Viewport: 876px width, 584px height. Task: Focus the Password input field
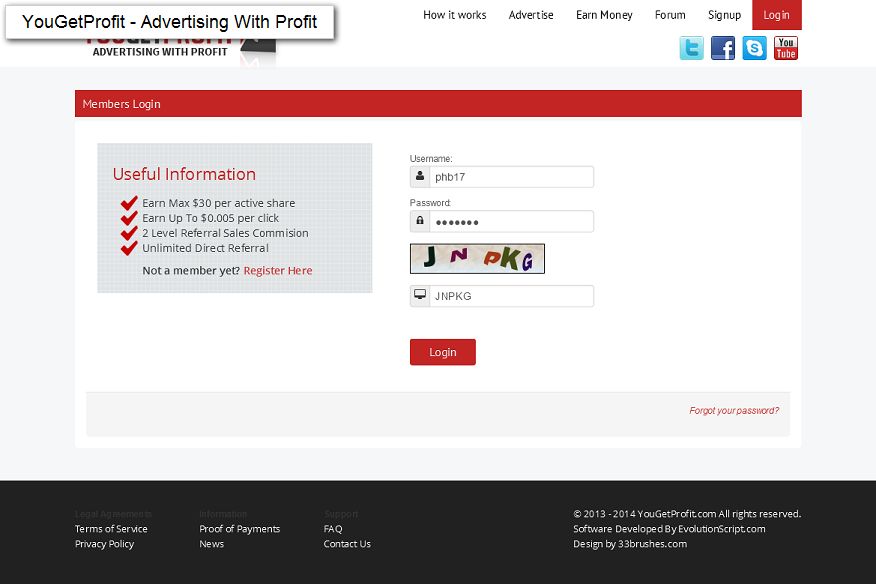pos(511,221)
